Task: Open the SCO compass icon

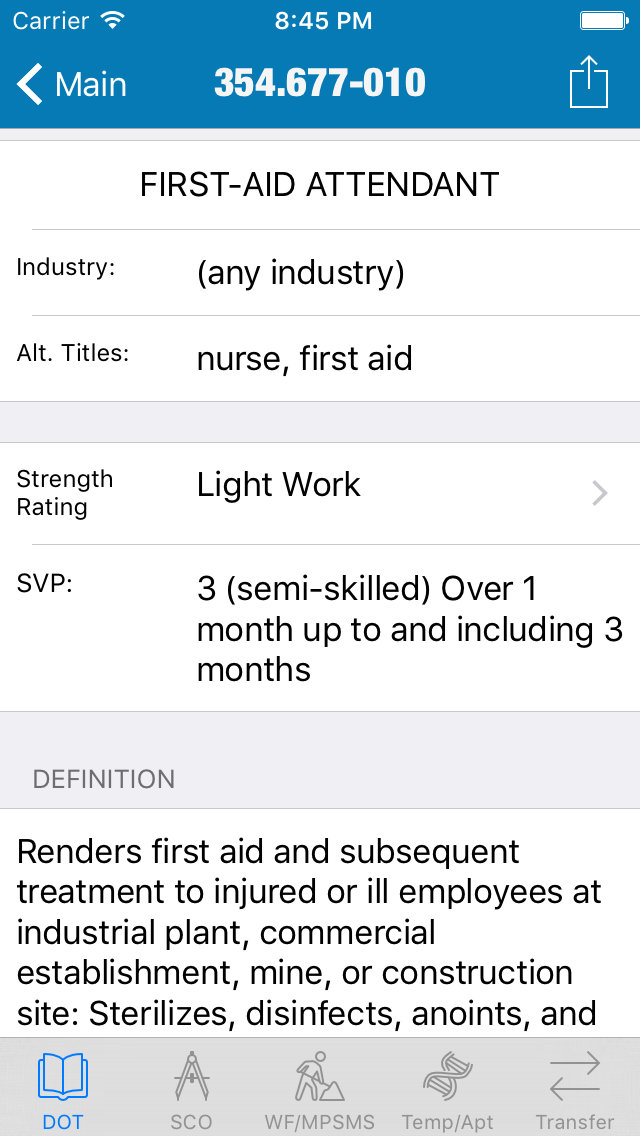Action: [191, 1076]
